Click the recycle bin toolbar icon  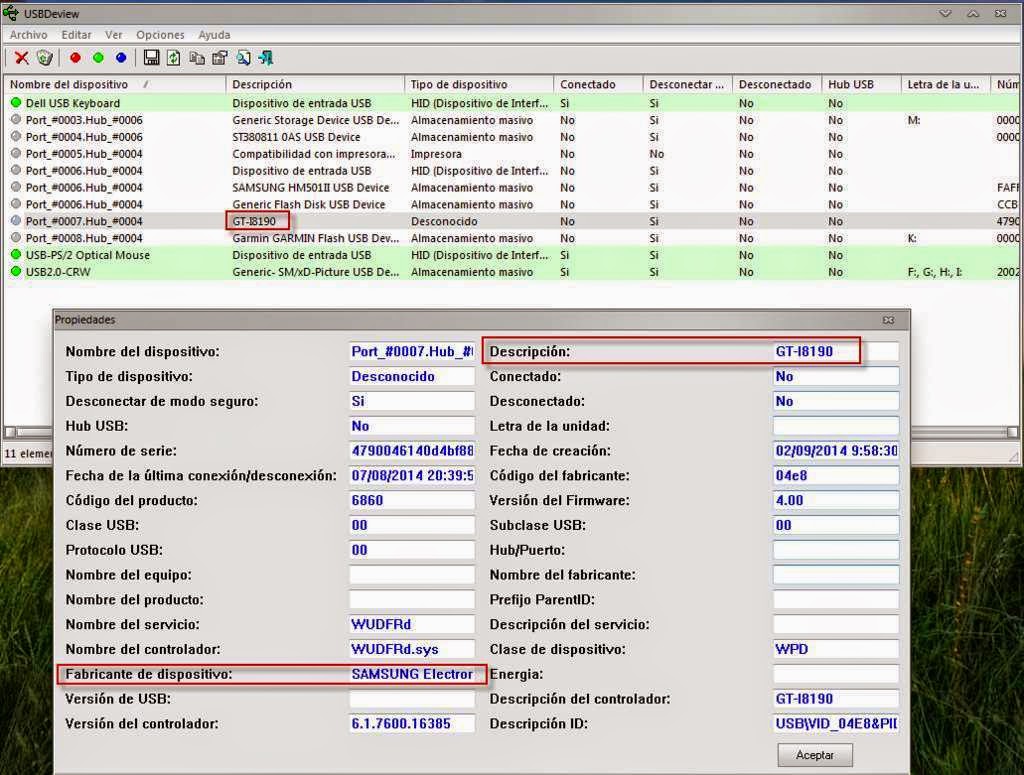44,58
